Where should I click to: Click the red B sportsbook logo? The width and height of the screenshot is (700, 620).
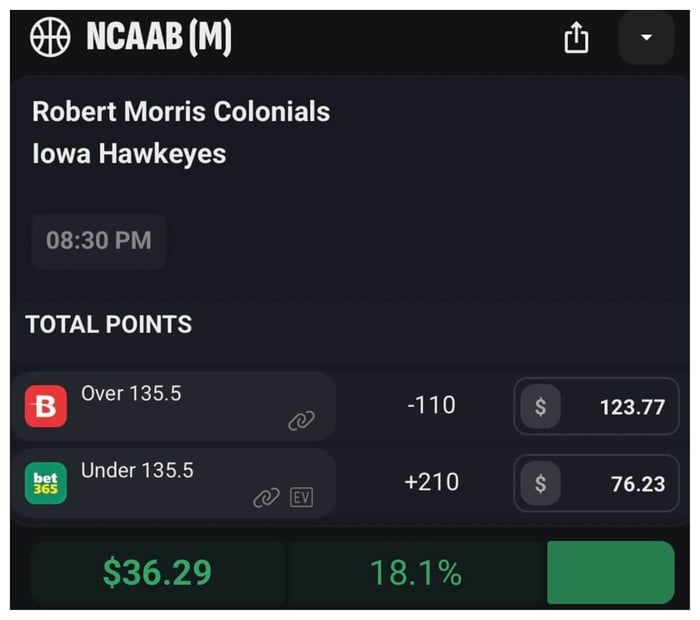click(46, 407)
